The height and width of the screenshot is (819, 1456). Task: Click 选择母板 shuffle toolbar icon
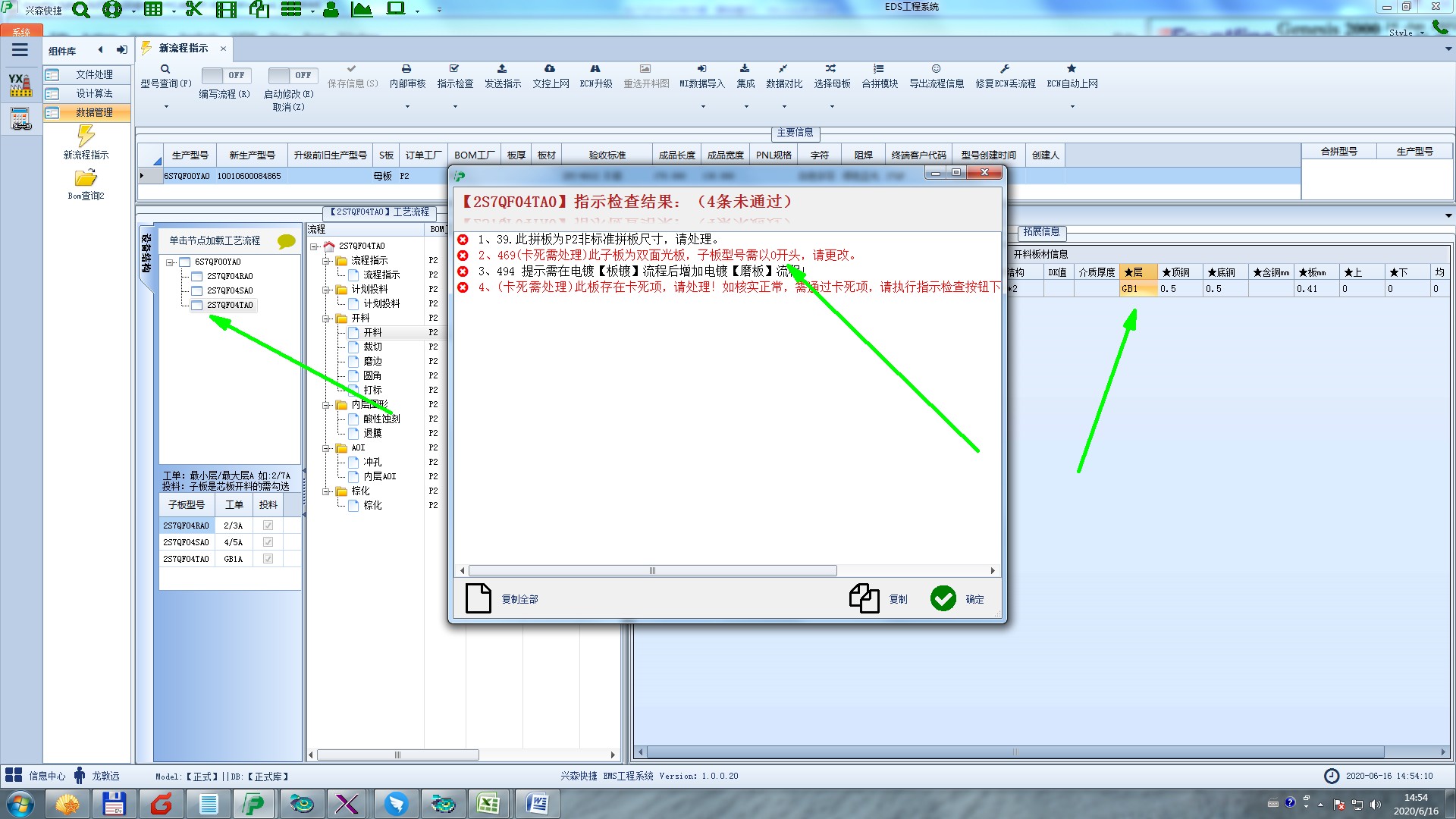pos(830,69)
